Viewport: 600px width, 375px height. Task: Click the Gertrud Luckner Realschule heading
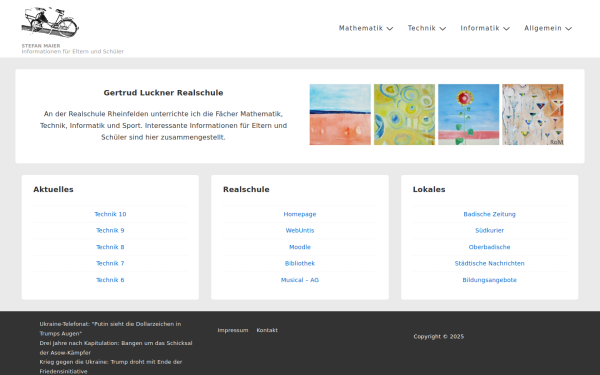163,93
